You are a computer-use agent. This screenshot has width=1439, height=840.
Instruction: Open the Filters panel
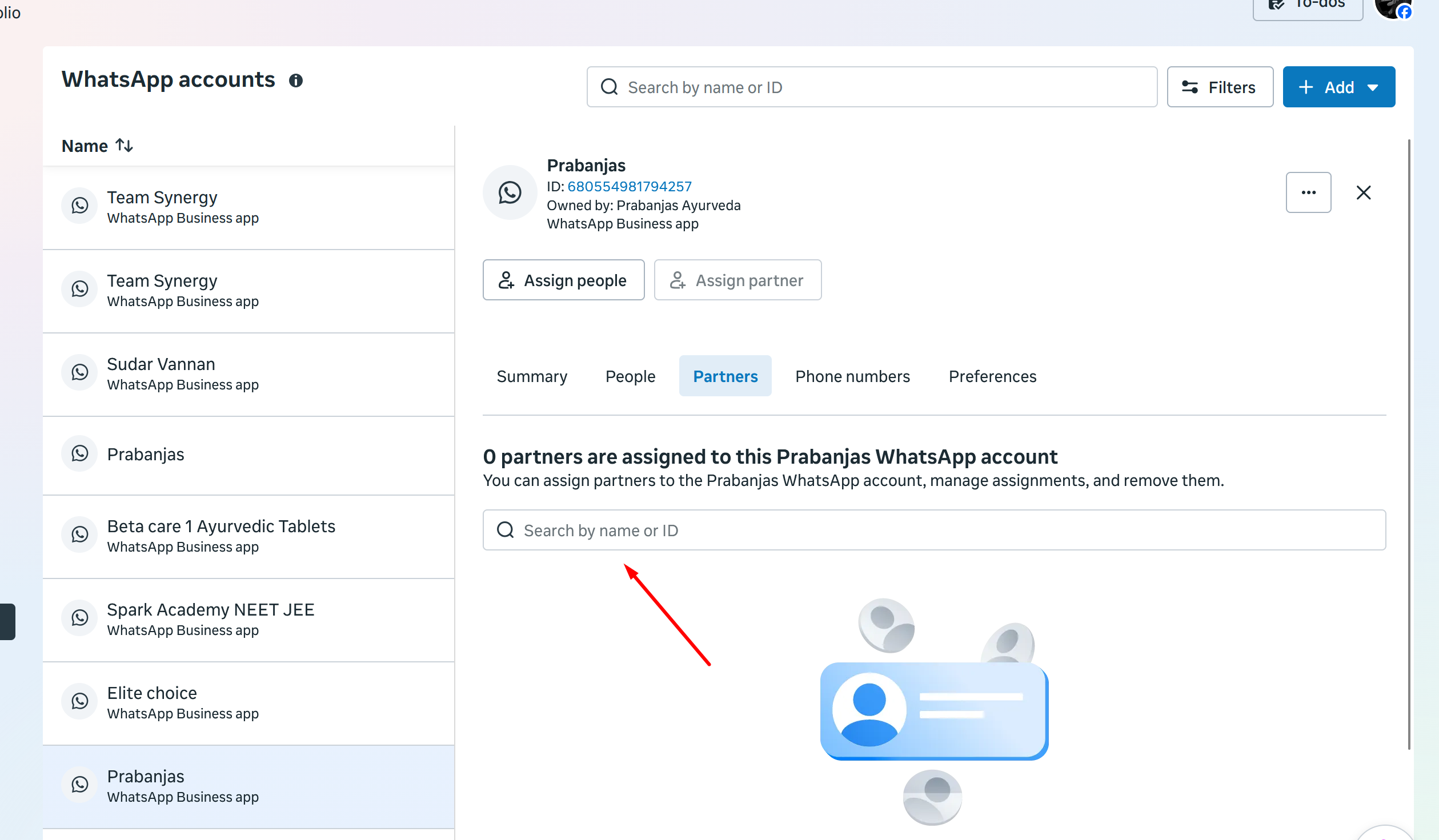tap(1220, 87)
